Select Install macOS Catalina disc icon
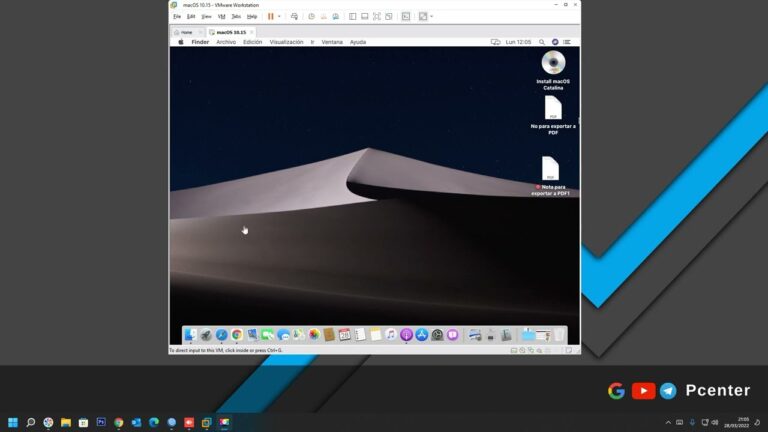The image size is (768, 432). tap(553, 63)
